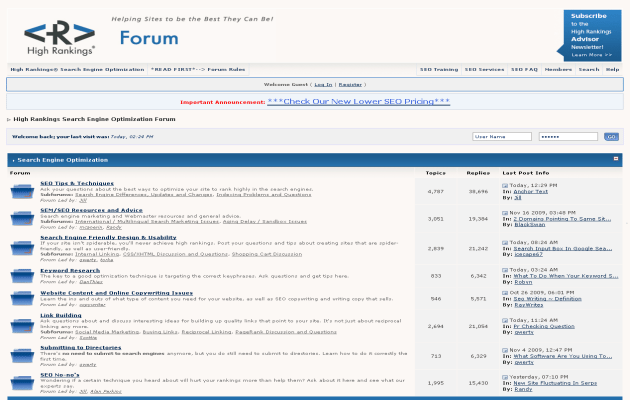Open PageRank Discussion and Questions subforum
Screen dimensions: 630x400
(286, 332)
